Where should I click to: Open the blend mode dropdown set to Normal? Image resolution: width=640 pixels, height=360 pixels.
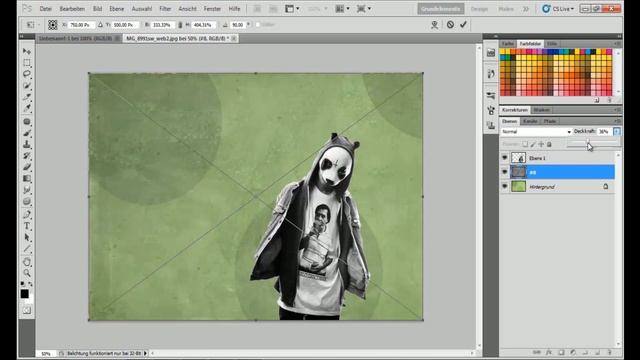(536, 131)
